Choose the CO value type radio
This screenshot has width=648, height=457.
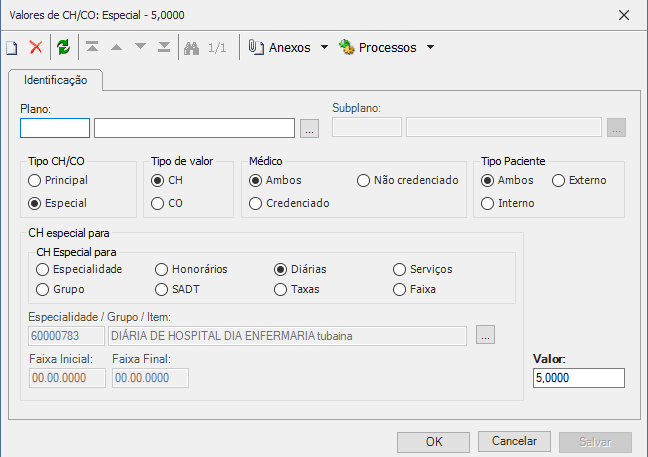tap(158, 203)
